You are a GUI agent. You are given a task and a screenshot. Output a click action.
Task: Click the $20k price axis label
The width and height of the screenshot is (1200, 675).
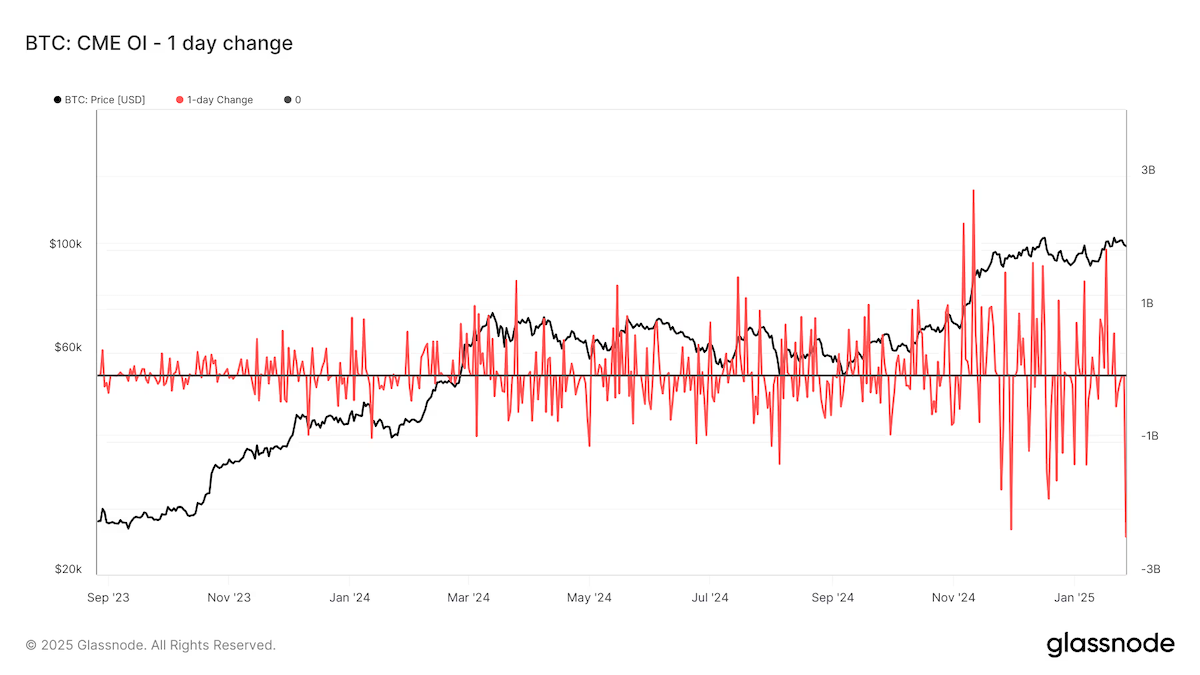coord(68,569)
